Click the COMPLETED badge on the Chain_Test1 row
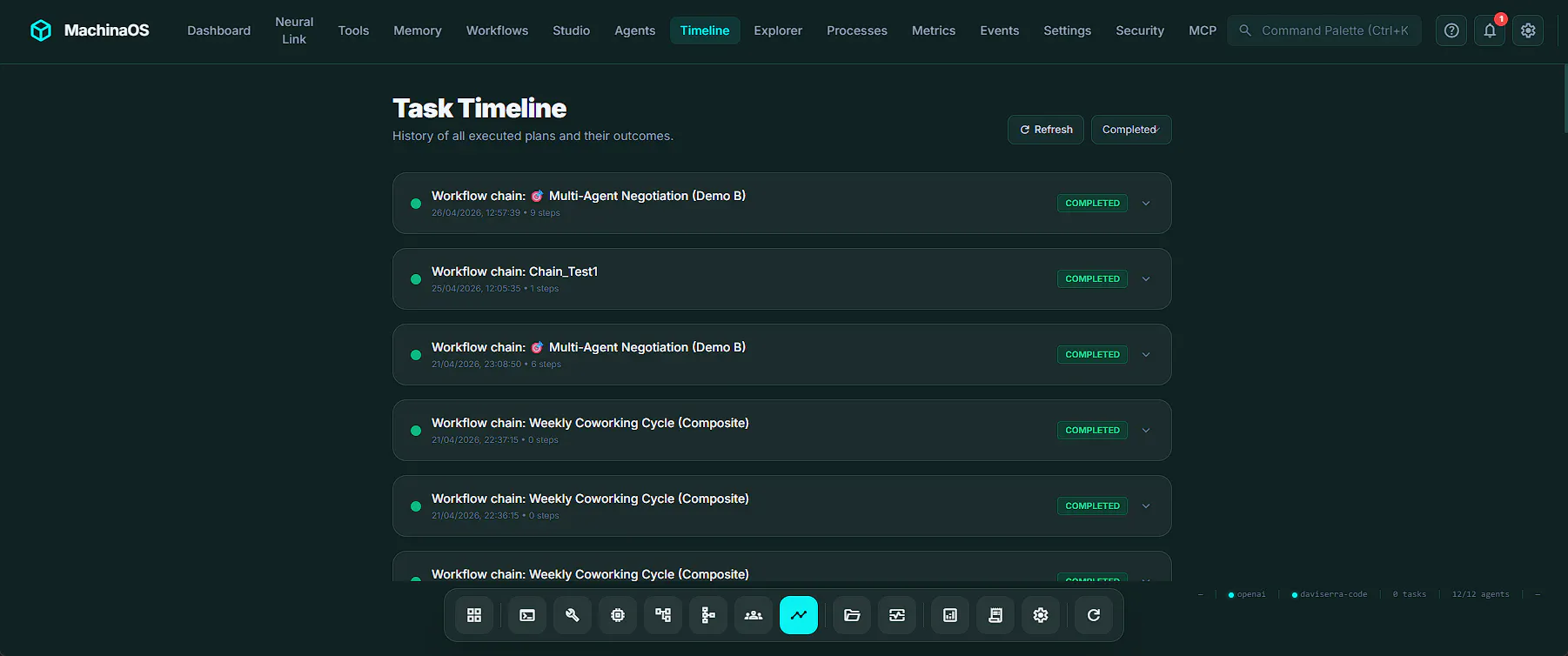 click(1093, 279)
